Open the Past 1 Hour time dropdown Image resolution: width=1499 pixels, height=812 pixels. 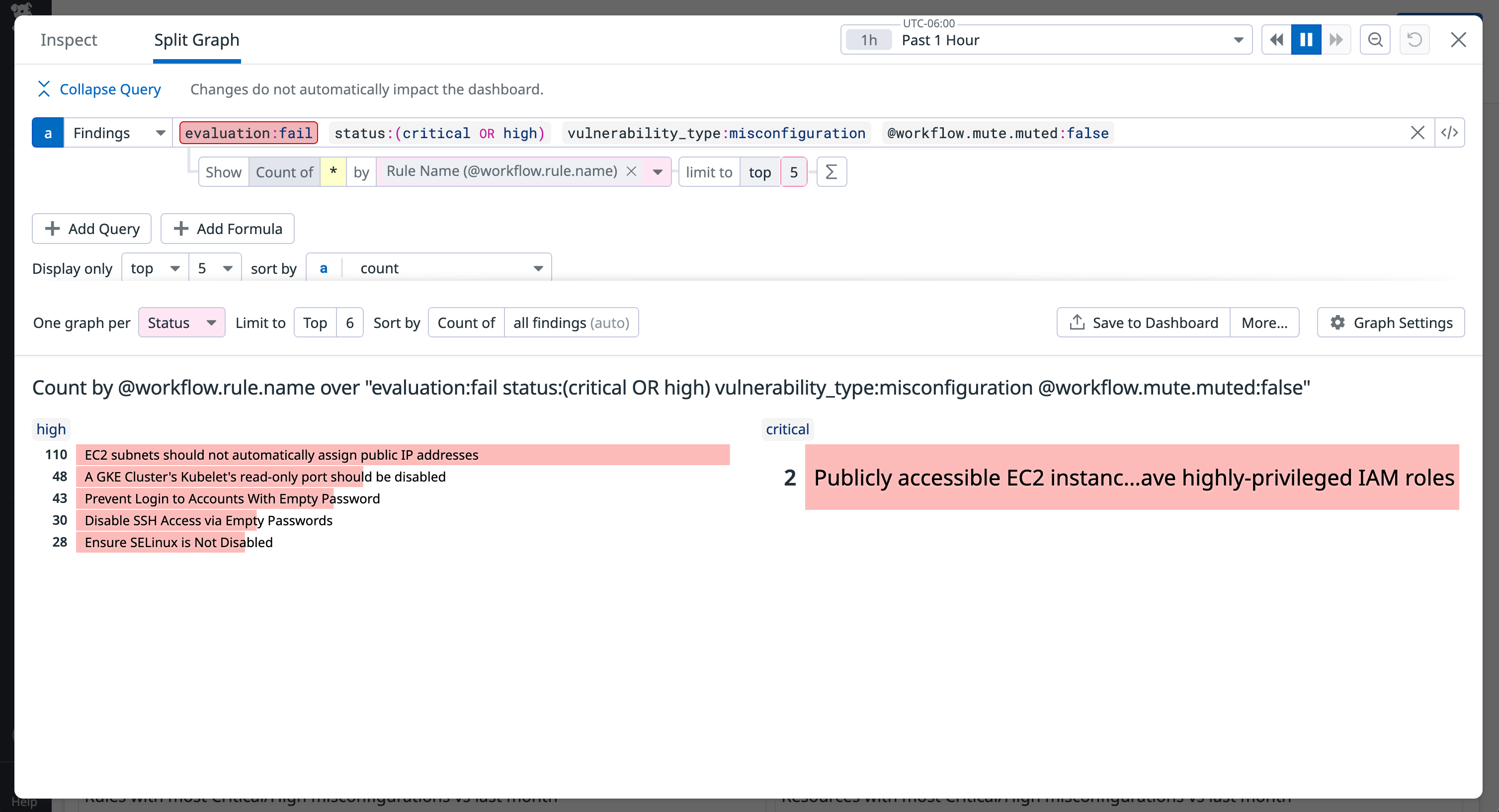click(1237, 40)
